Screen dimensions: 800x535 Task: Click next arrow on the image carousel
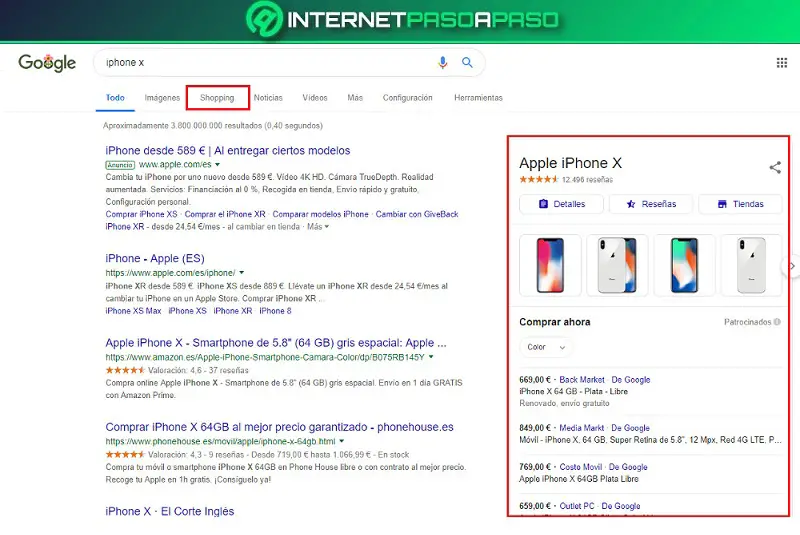point(792,266)
